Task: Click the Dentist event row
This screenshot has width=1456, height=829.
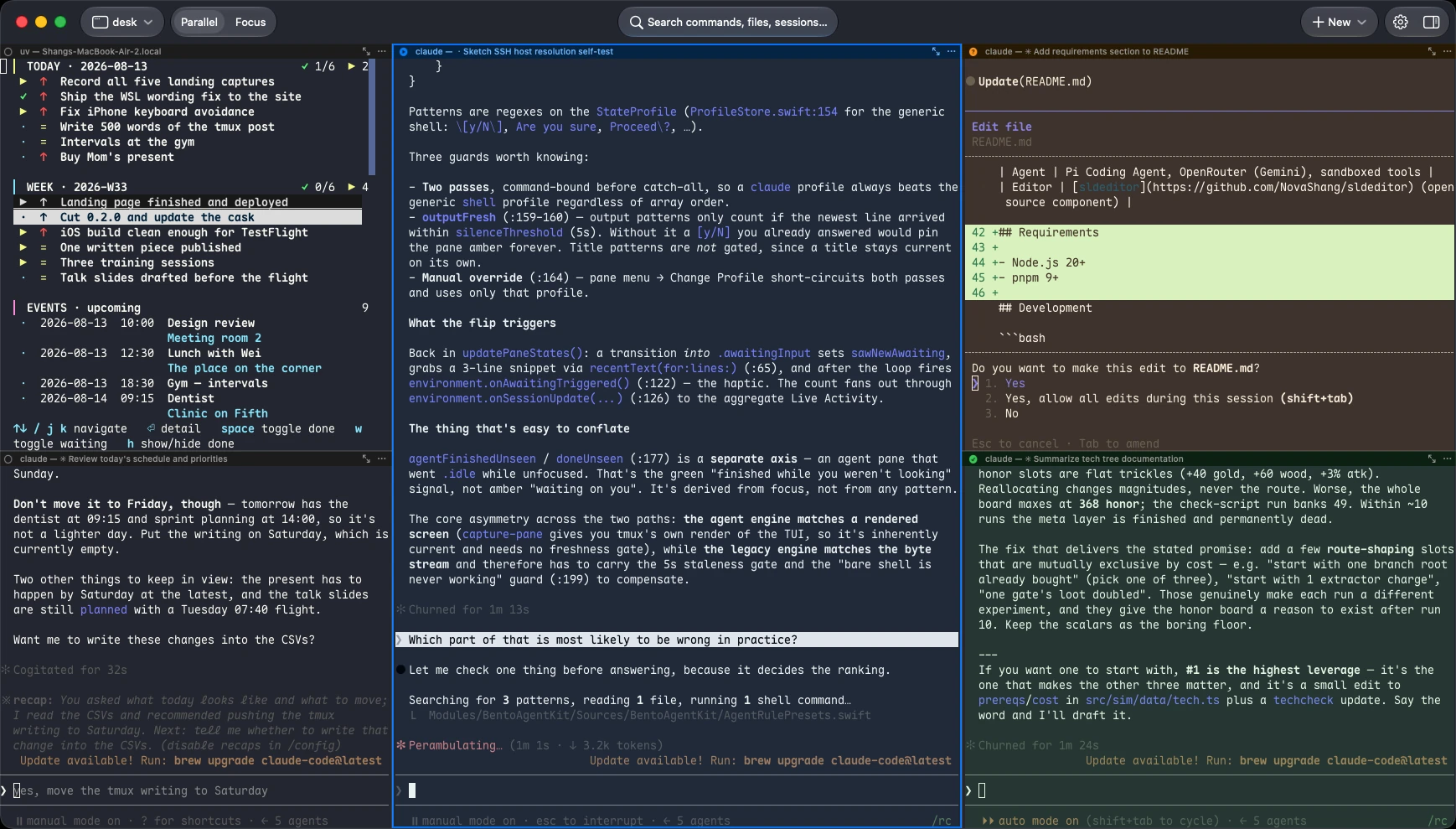Action: (x=191, y=398)
